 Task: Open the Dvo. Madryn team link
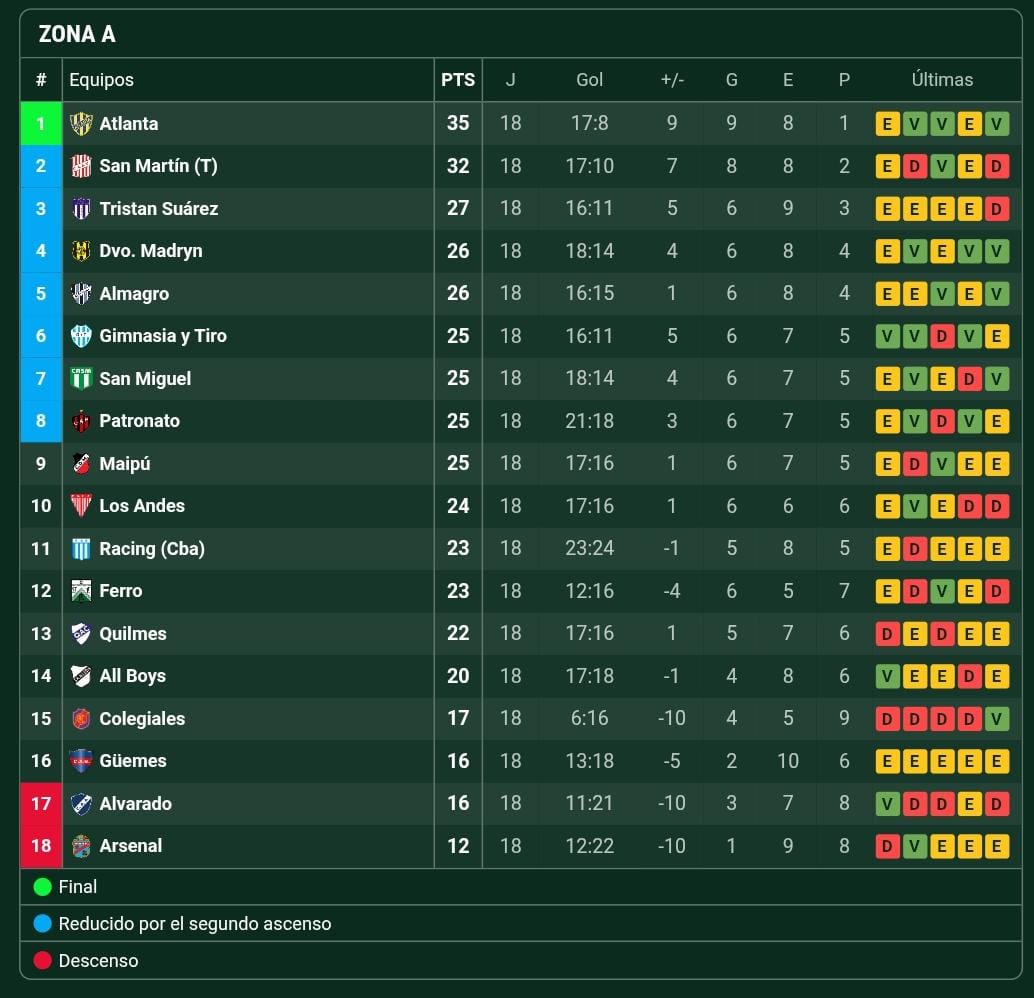pyautogui.click(x=150, y=251)
